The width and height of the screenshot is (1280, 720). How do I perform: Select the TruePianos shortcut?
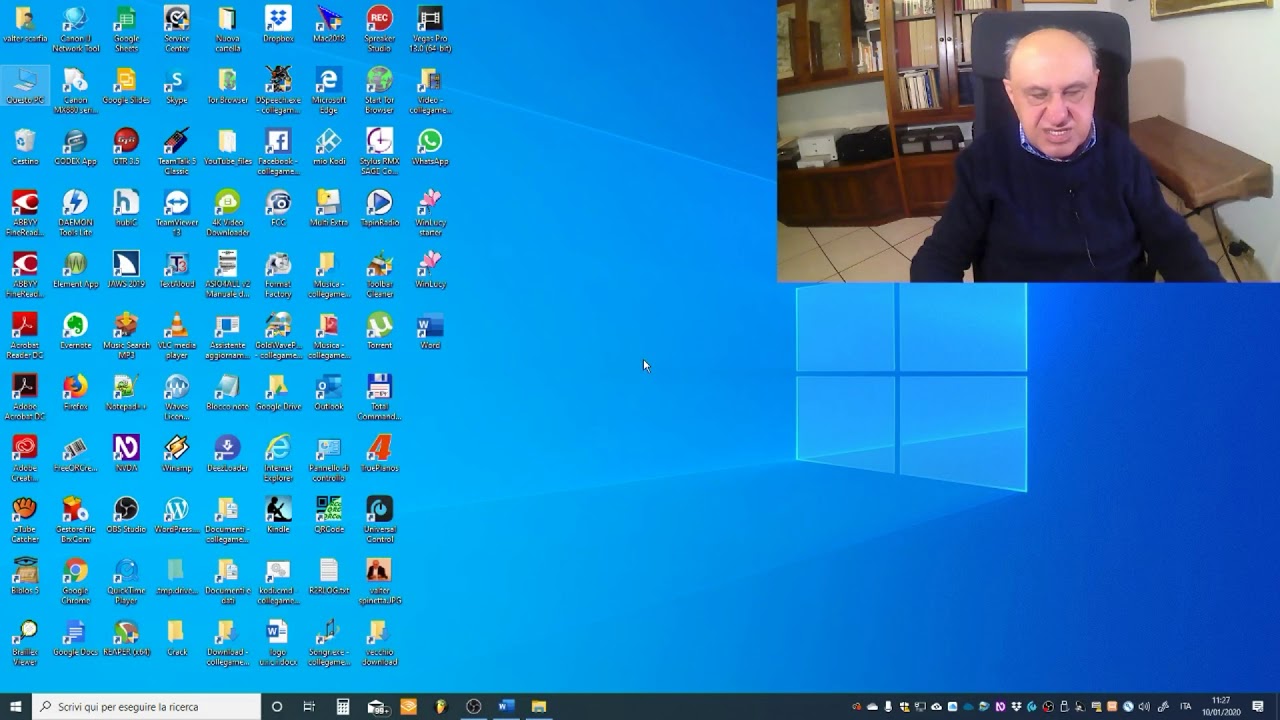[x=379, y=454]
